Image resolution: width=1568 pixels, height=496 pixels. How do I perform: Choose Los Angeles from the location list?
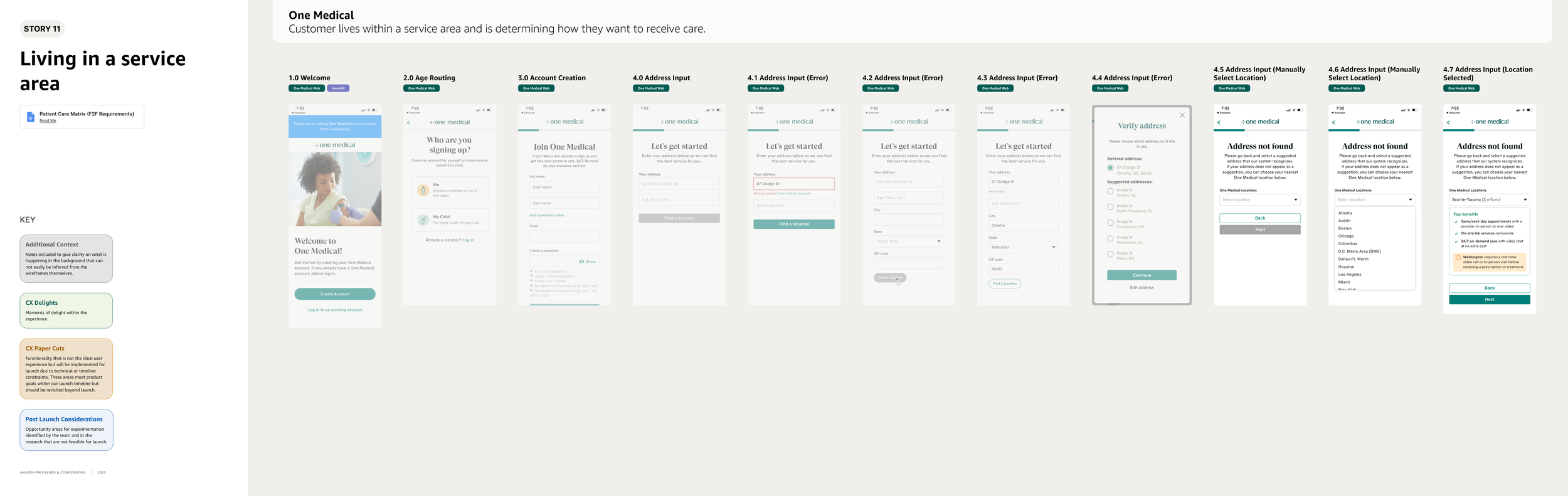pyautogui.click(x=1350, y=275)
